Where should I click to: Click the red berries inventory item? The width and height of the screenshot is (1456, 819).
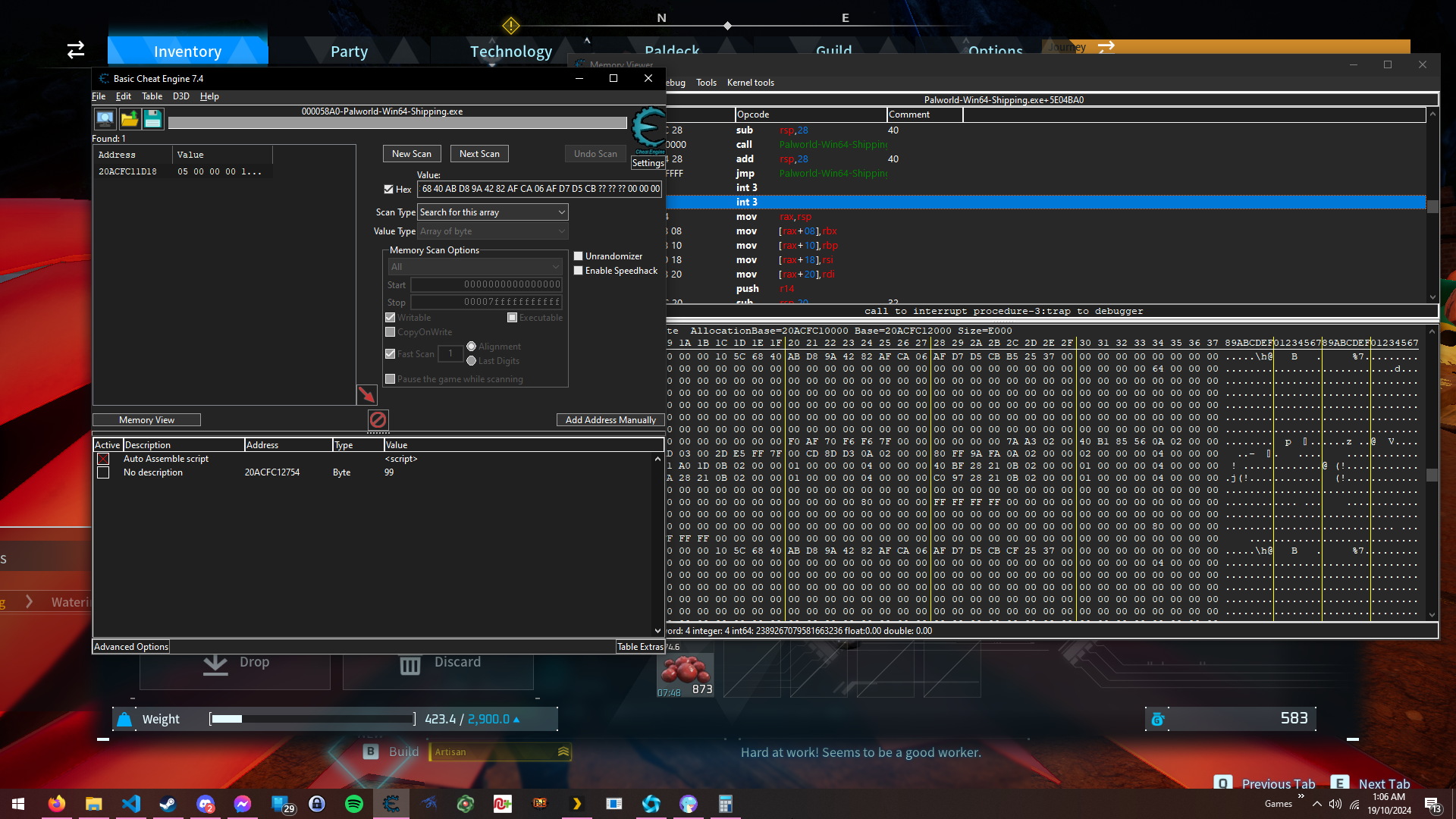685,675
